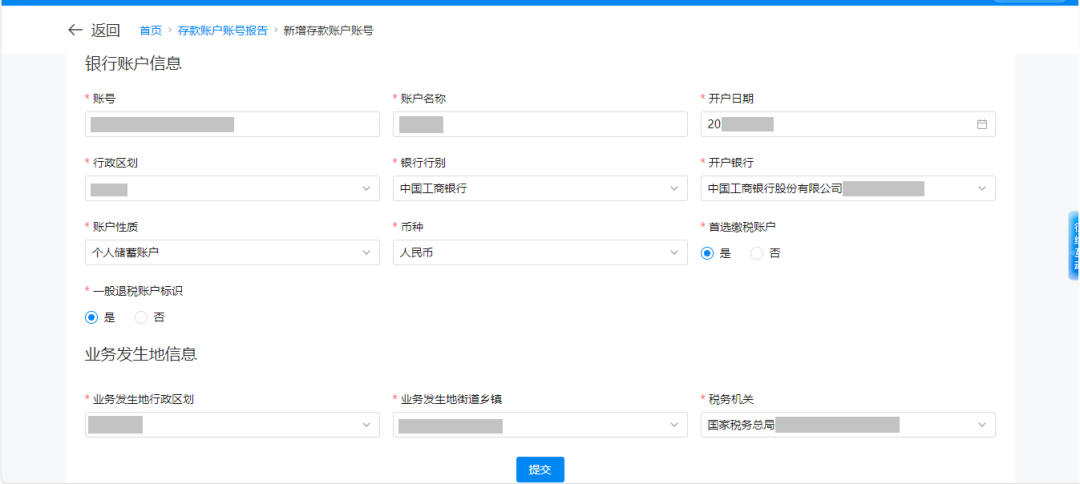This screenshot has height=484, width=1080.
Task: Click the 银行账户信息 section heading
Action: pyautogui.click(x=133, y=64)
